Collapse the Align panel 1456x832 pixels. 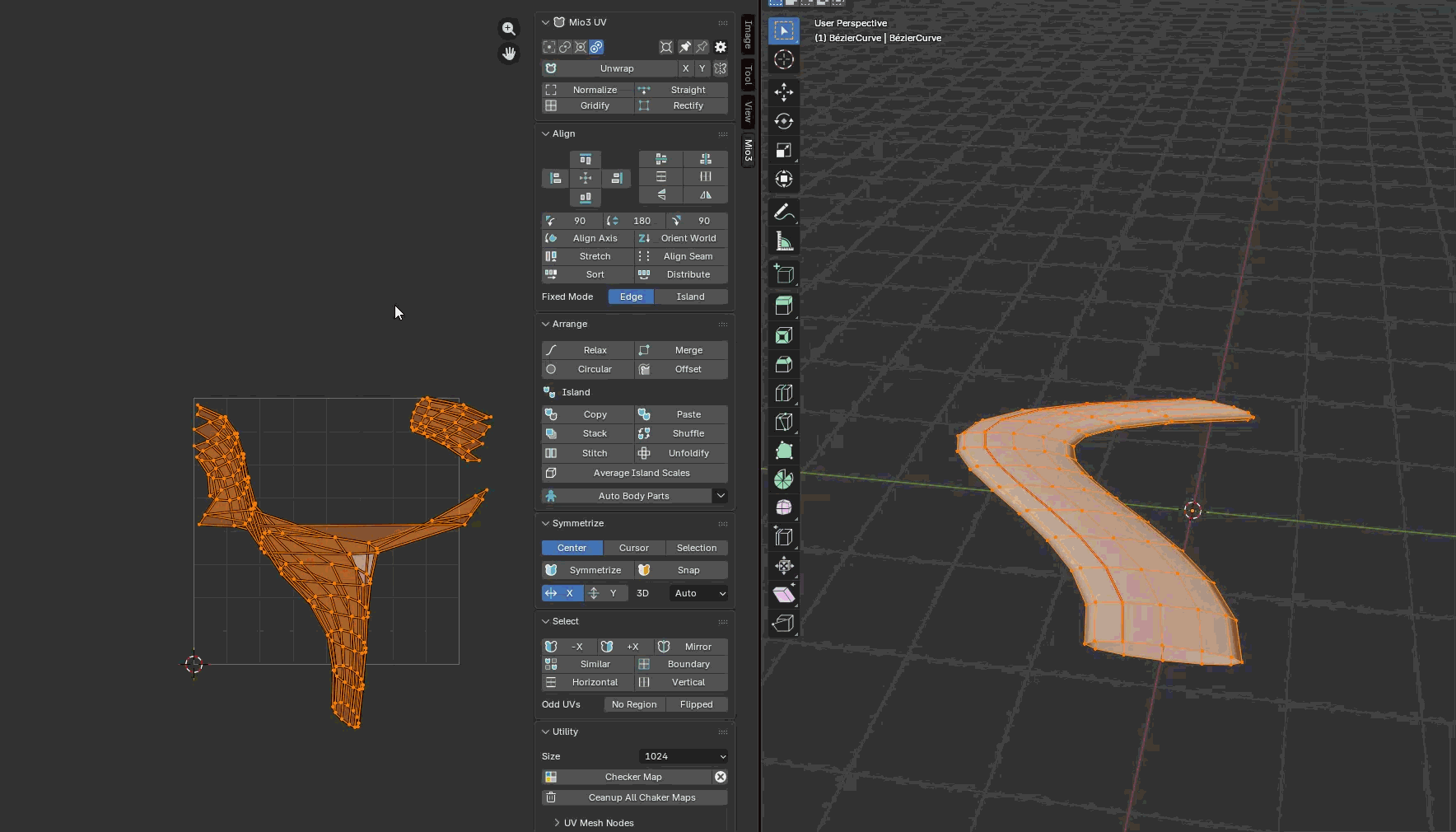[563, 133]
